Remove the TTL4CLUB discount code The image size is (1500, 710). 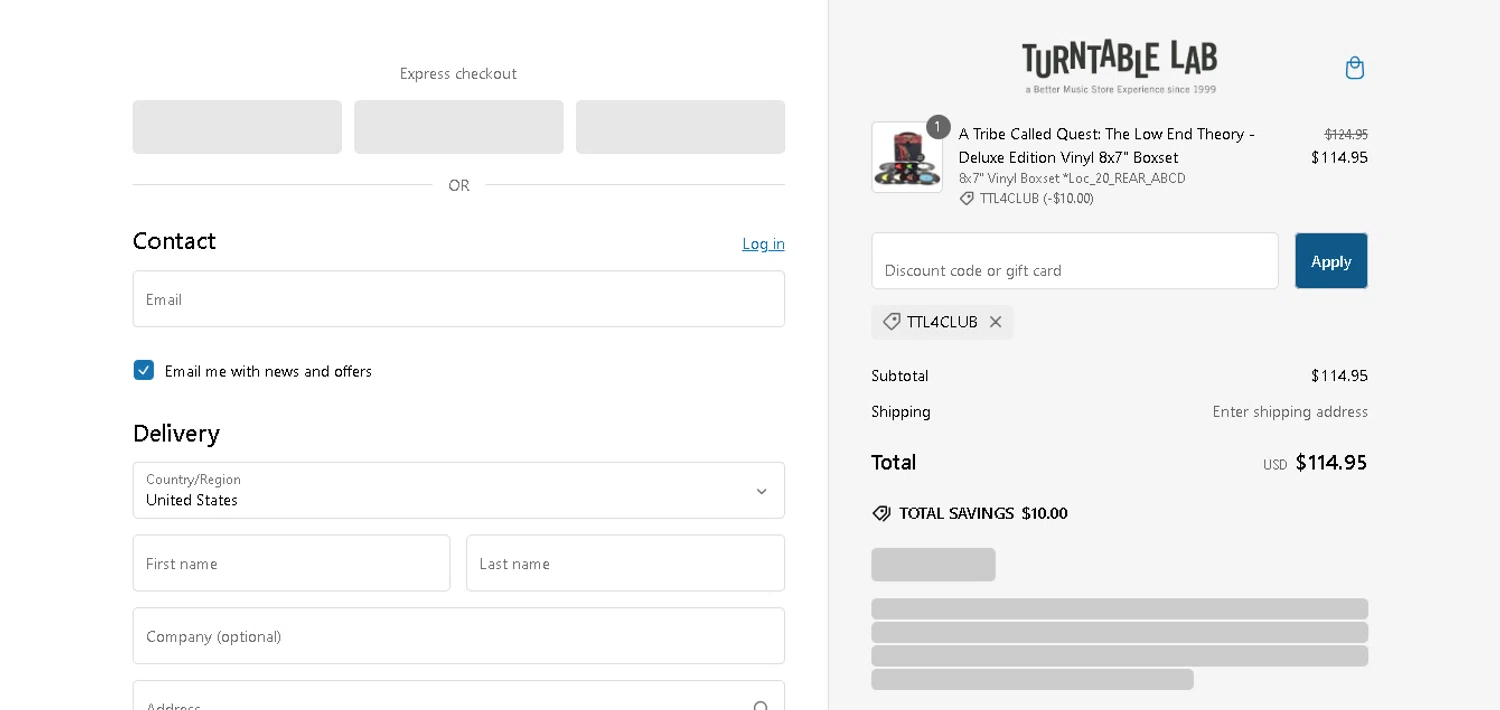pos(995,322)
